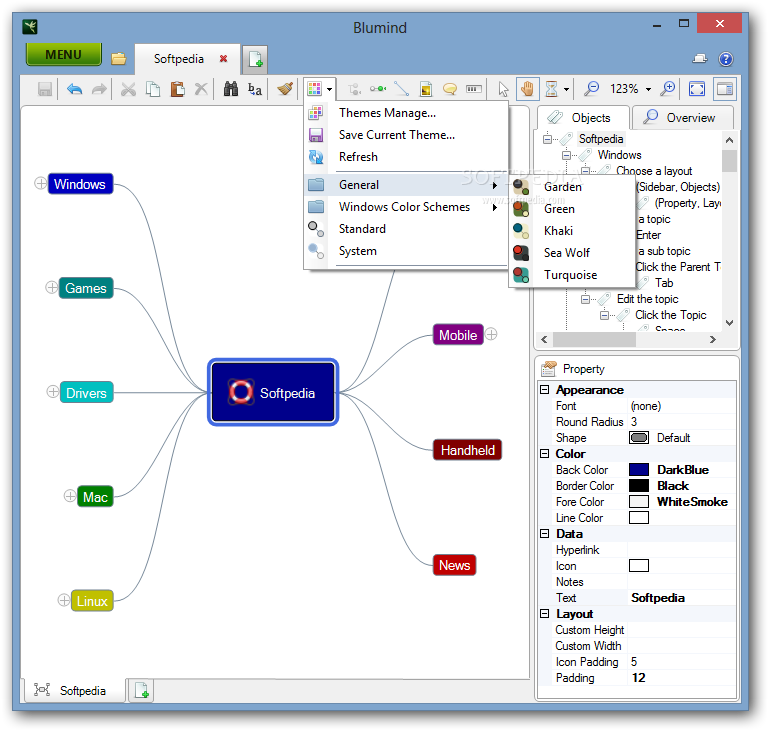This screenshot has width=769, height=731.
Task: Open Find with the binoculars icon
Action: point(231,89)
